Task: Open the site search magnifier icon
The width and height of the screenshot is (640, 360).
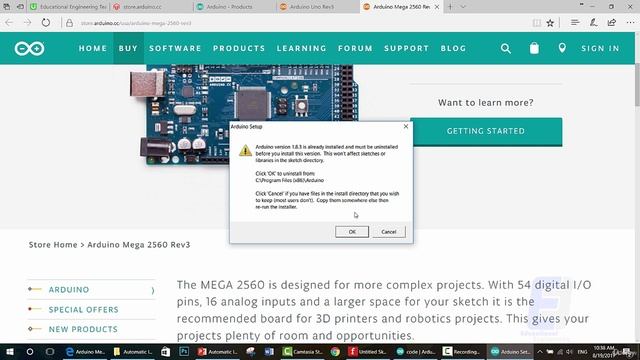Action: point(506,49)
